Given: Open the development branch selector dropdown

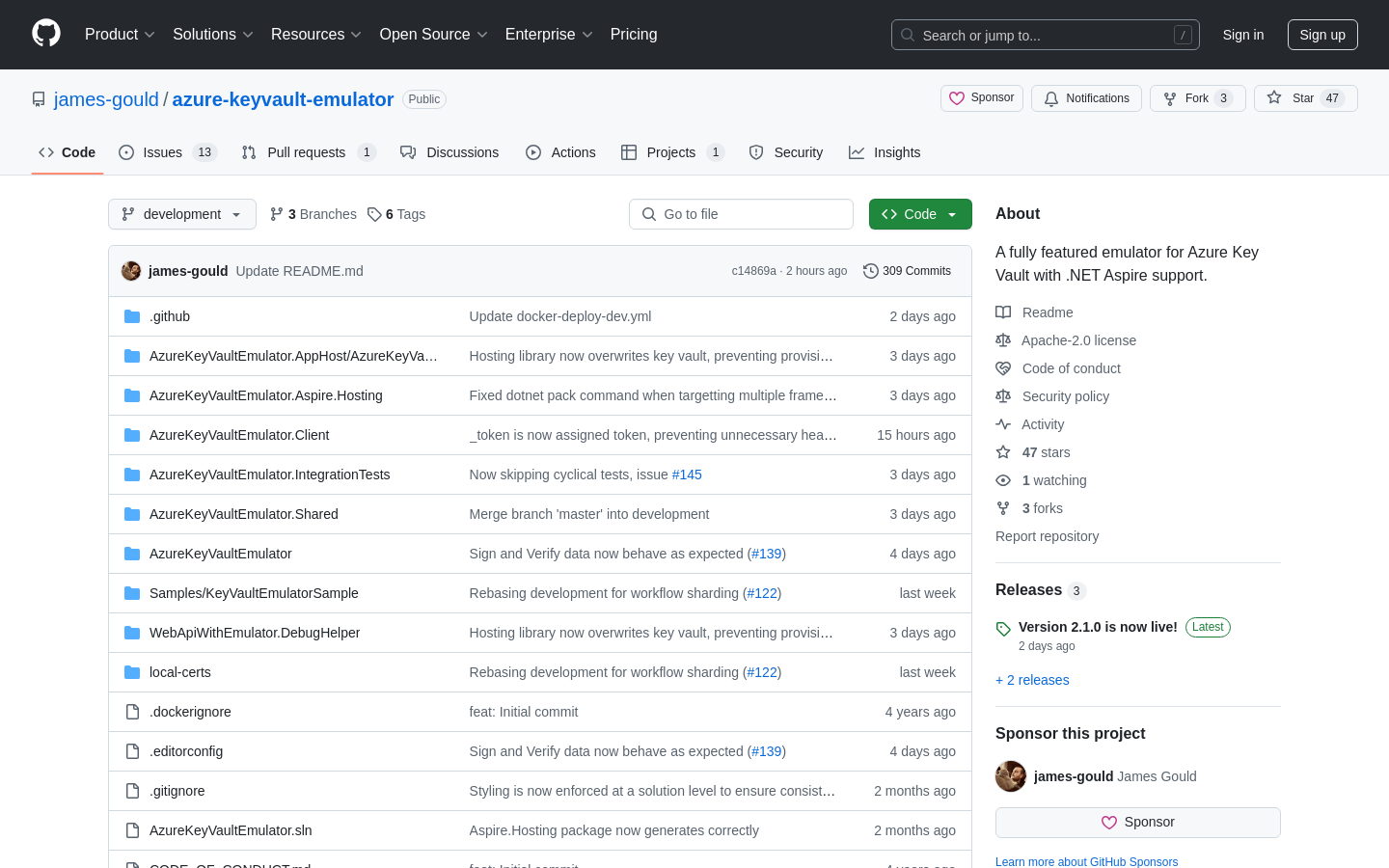Looking at the screenshot, I should 182,214.
